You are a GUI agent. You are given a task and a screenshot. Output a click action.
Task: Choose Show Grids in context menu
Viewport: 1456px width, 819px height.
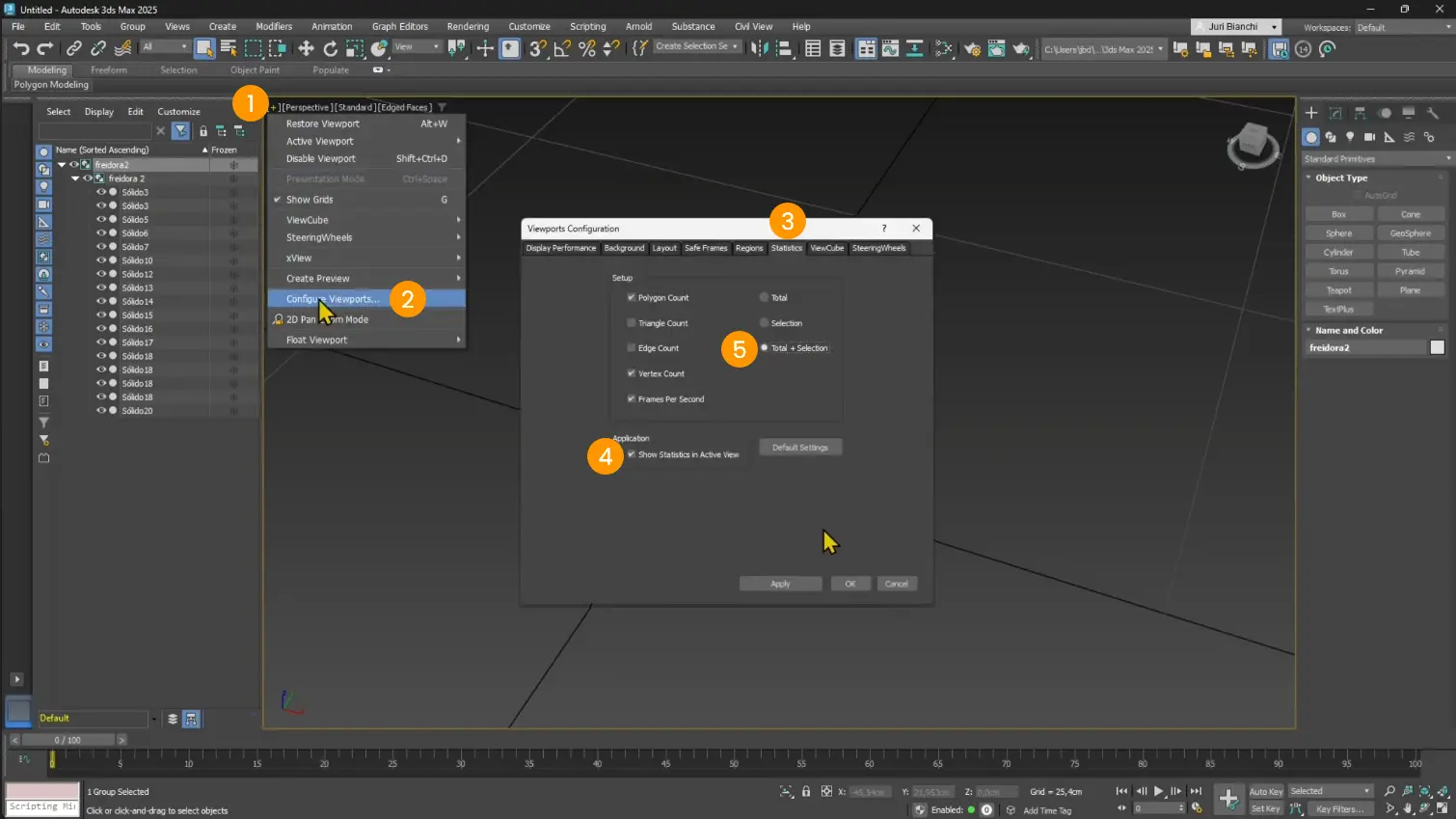(366, 200)
